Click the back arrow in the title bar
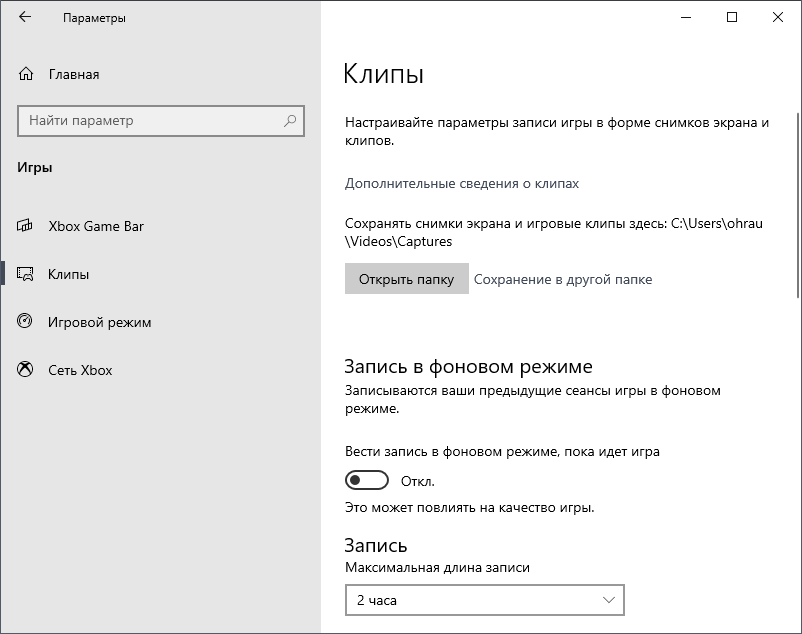802x634 pixels. 25,18
